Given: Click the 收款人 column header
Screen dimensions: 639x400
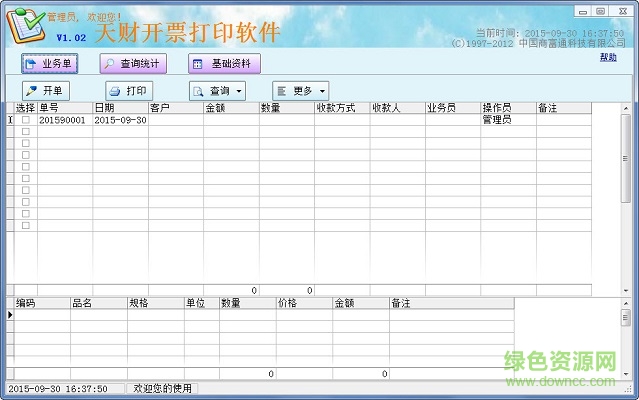Looking at the screenshot, I should (397, 108).
